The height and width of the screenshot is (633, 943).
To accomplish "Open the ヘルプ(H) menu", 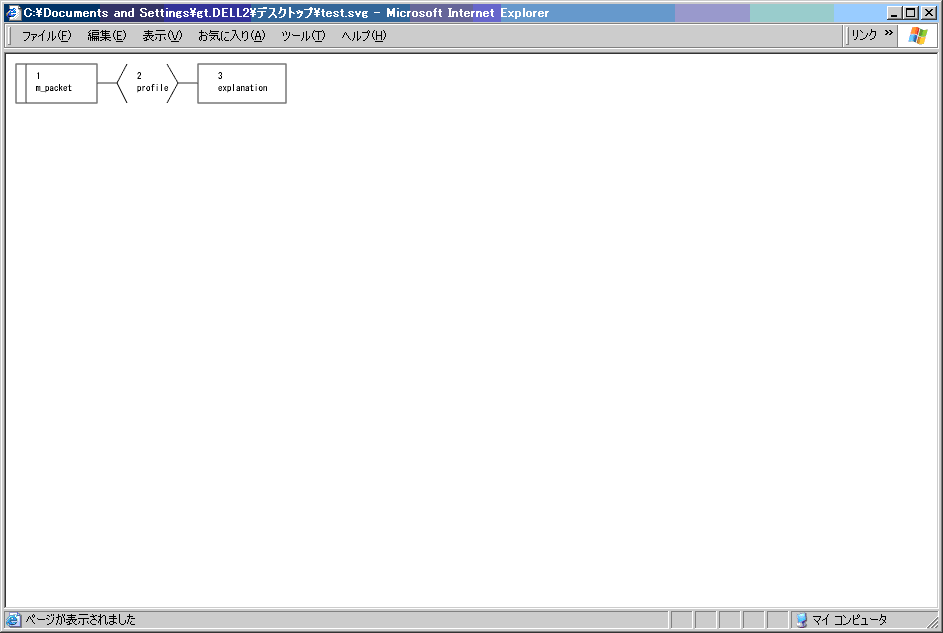I will click(x=364, y=36).
